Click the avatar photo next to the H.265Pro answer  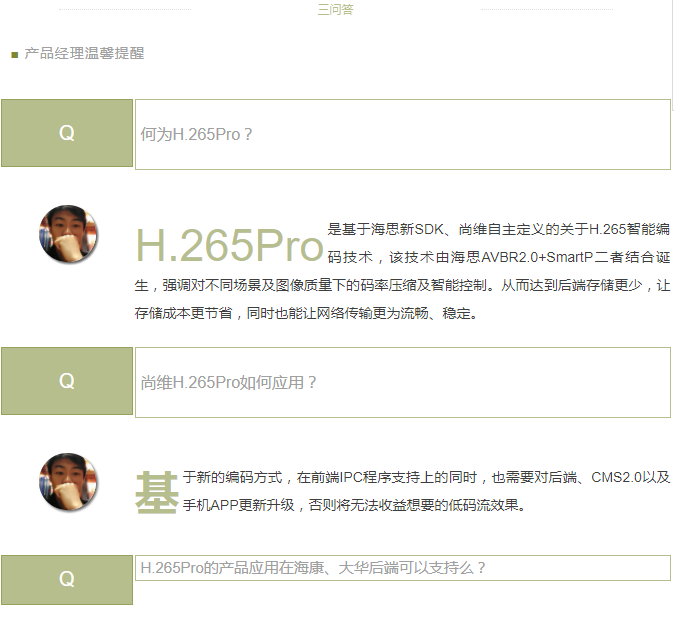point(68,234)
